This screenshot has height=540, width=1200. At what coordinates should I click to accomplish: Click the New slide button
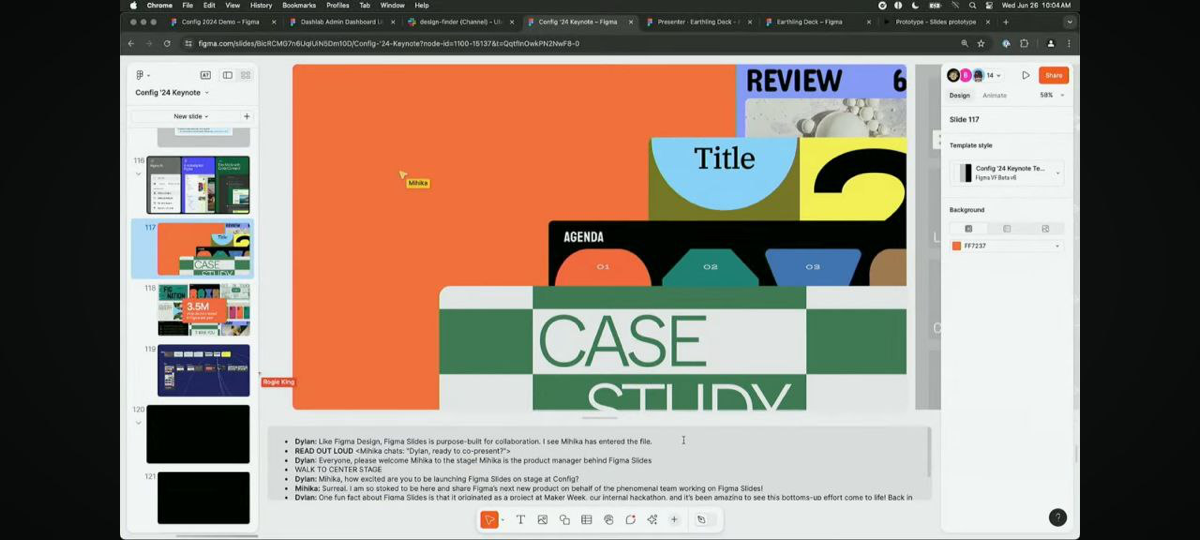coord(190,116)
